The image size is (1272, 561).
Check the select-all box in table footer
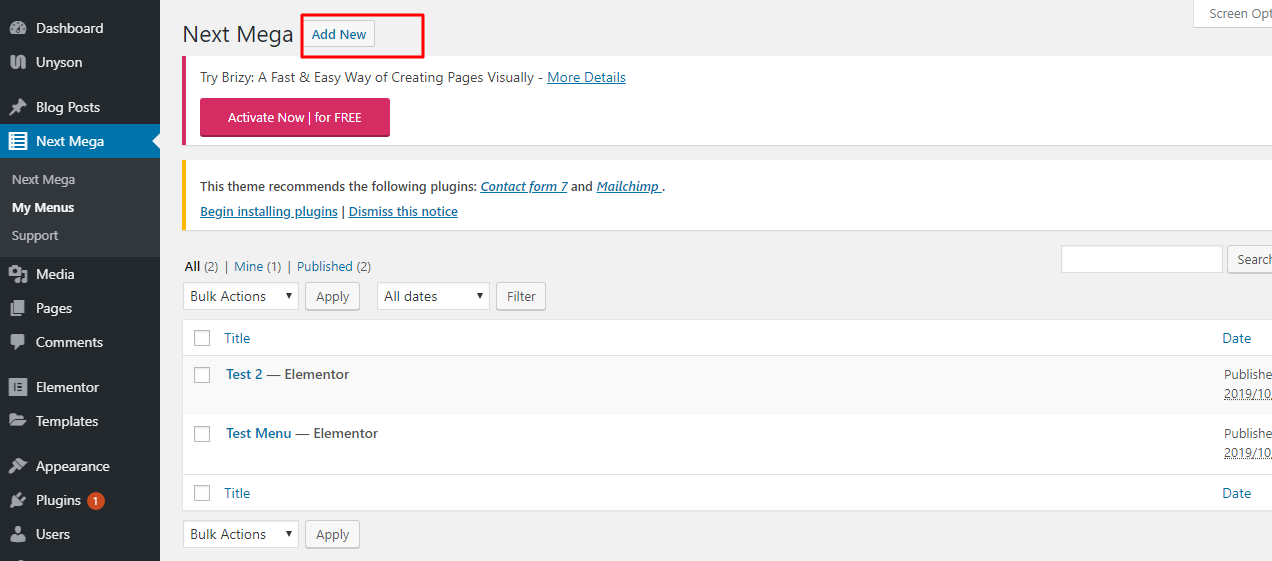click(202, 493)
